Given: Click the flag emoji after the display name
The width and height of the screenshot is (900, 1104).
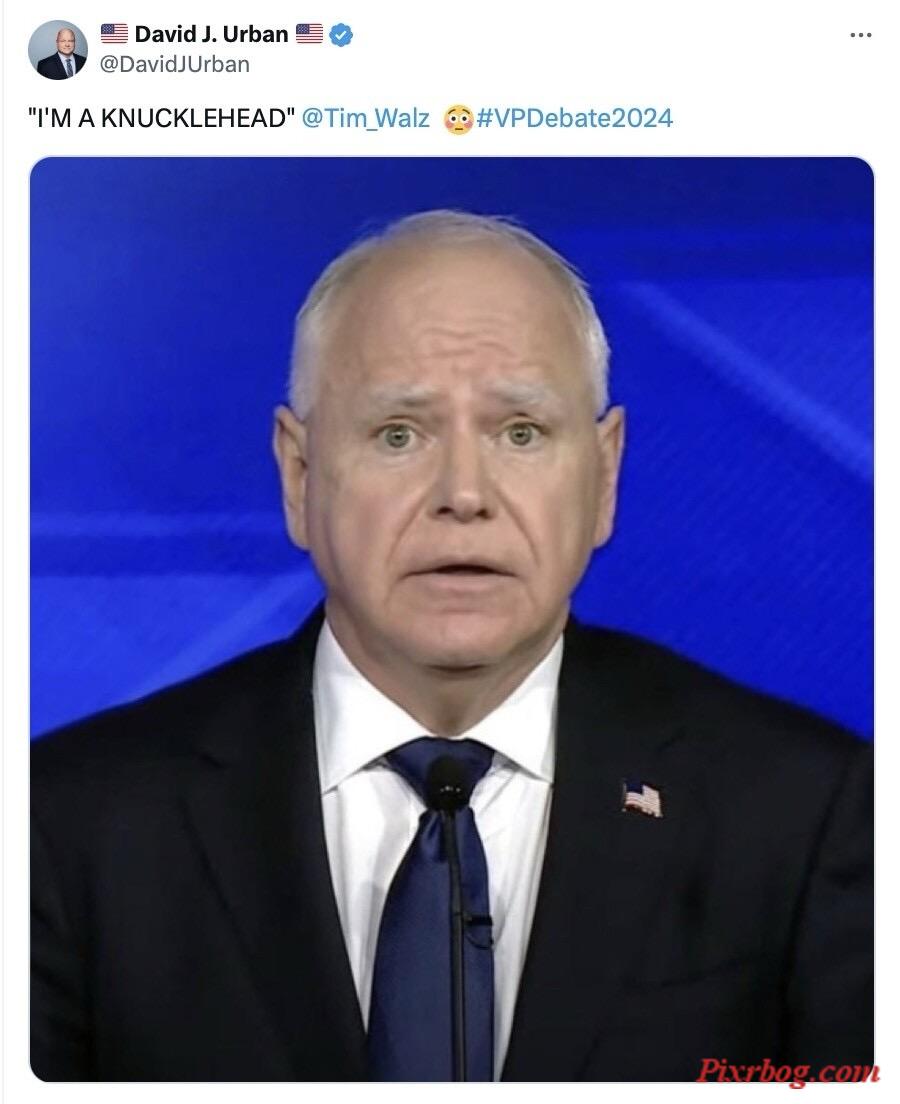Looking at the screenshot, I should point(309,33).
